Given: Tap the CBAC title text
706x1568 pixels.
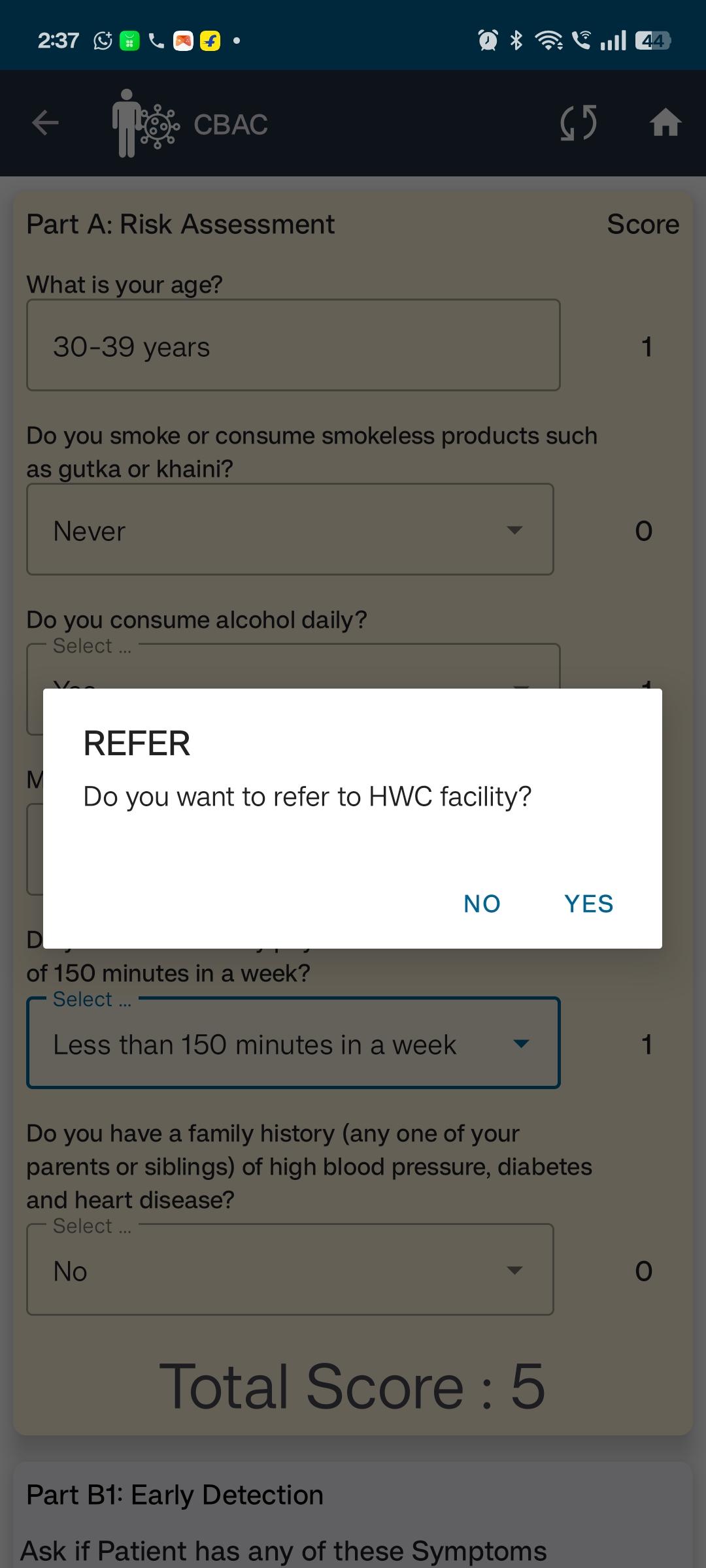Looking at the screenshot, I should [231, 124].
